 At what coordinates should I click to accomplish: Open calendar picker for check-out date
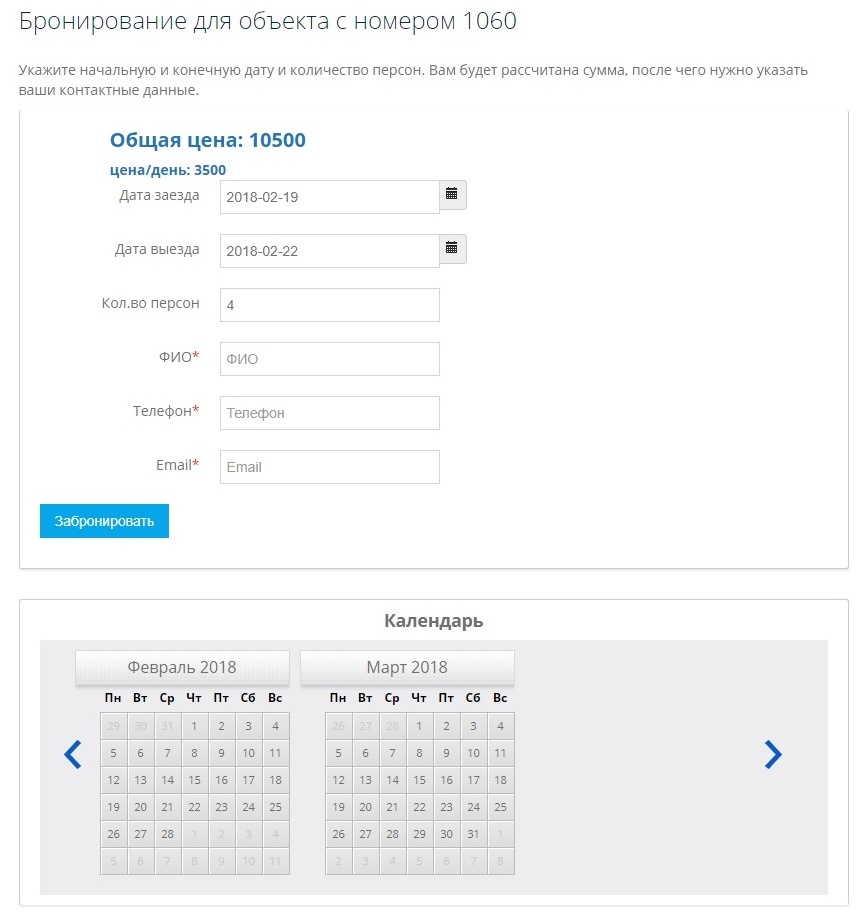pyautogui.click(x=452, y=248)
